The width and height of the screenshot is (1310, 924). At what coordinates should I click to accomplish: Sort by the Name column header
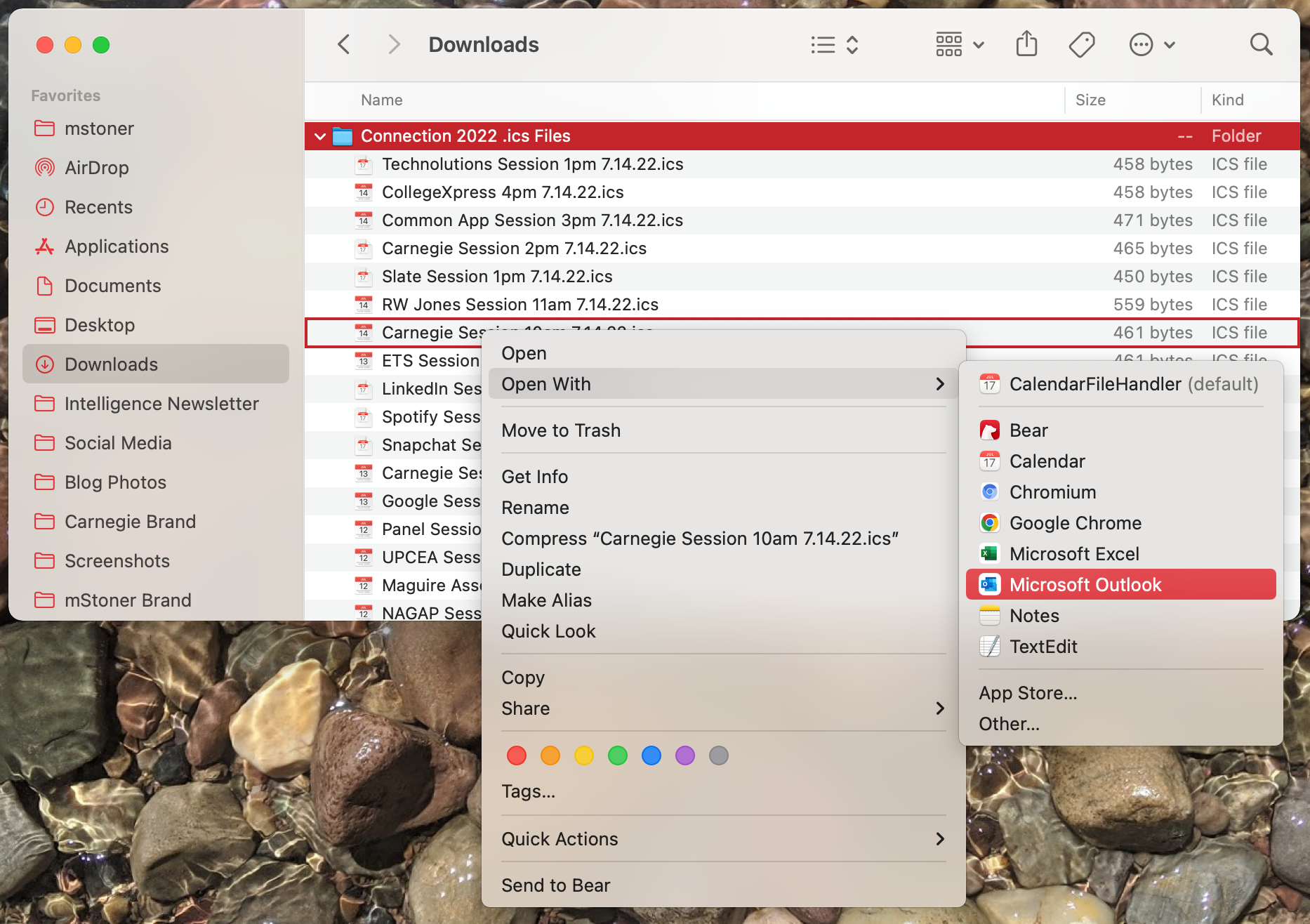pyautogui.click(x=684, y=100)
